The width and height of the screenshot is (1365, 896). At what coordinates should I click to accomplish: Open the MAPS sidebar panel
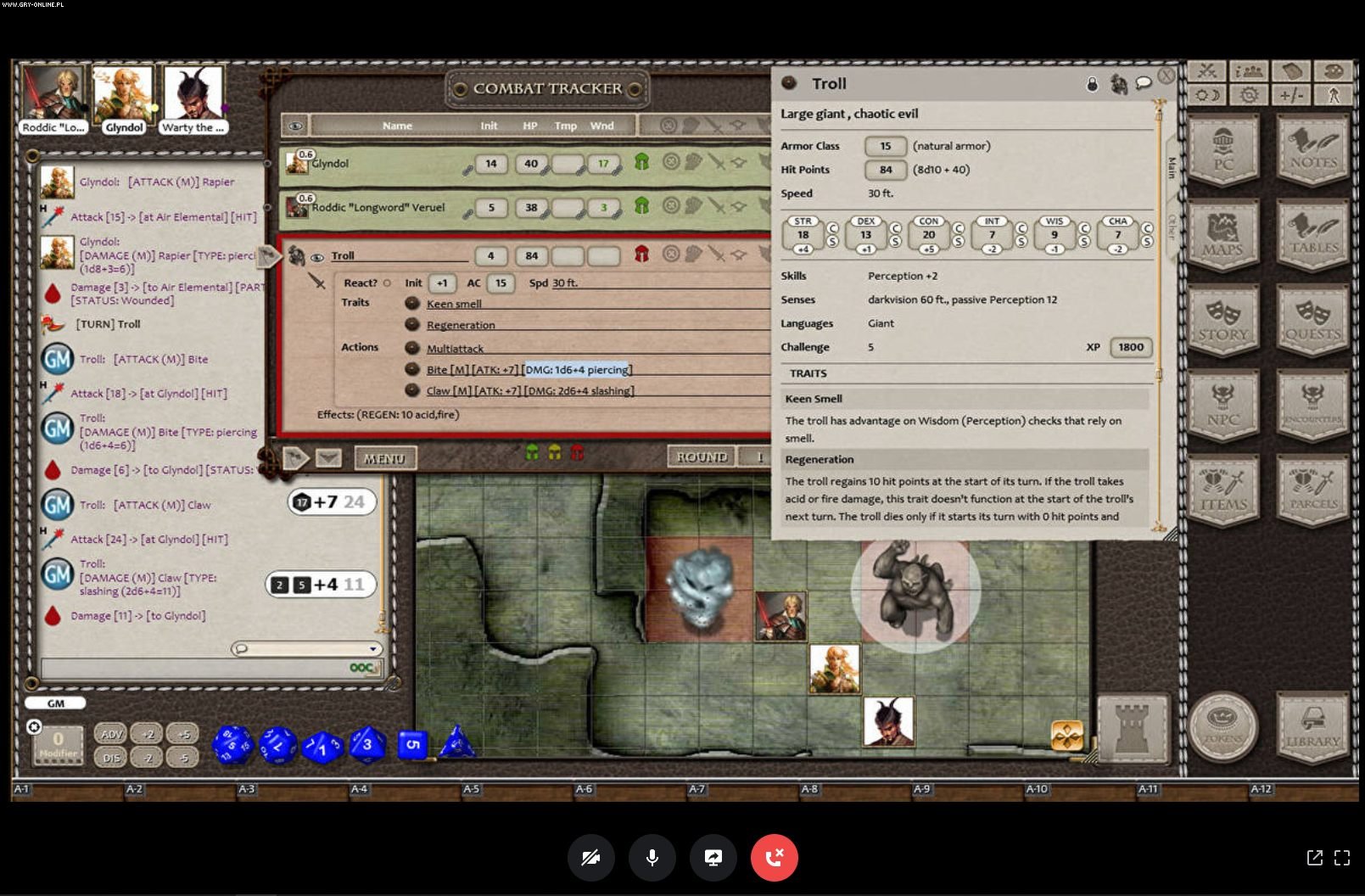point(1222,236)
